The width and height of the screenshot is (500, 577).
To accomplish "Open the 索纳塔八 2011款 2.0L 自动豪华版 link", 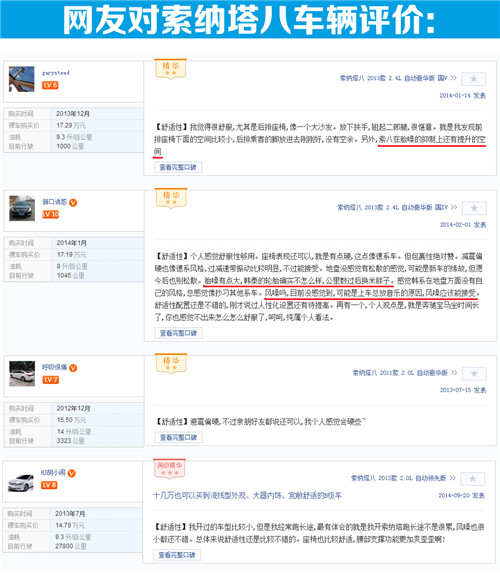I will [404, 373].
